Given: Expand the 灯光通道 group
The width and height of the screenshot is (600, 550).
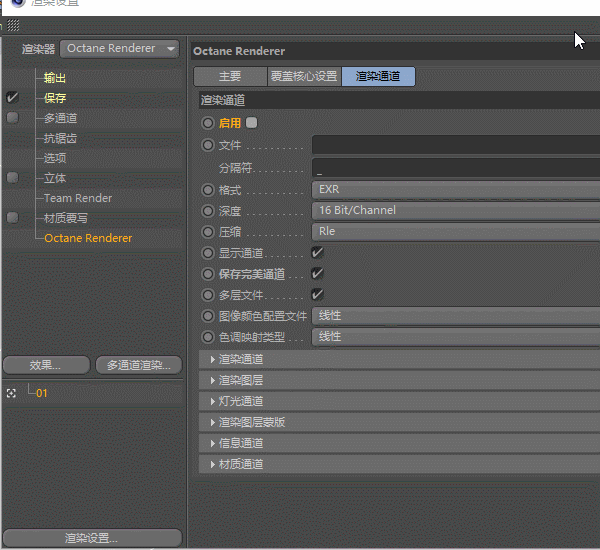Looking at the screenshot, I should pyautogui.click(x=399, y=401).
